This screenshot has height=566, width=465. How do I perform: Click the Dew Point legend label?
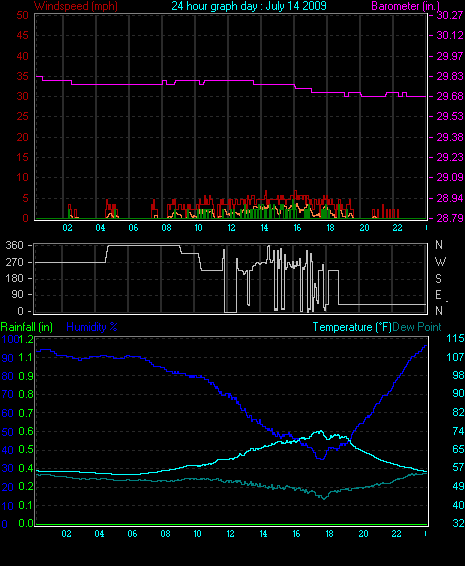417,327
